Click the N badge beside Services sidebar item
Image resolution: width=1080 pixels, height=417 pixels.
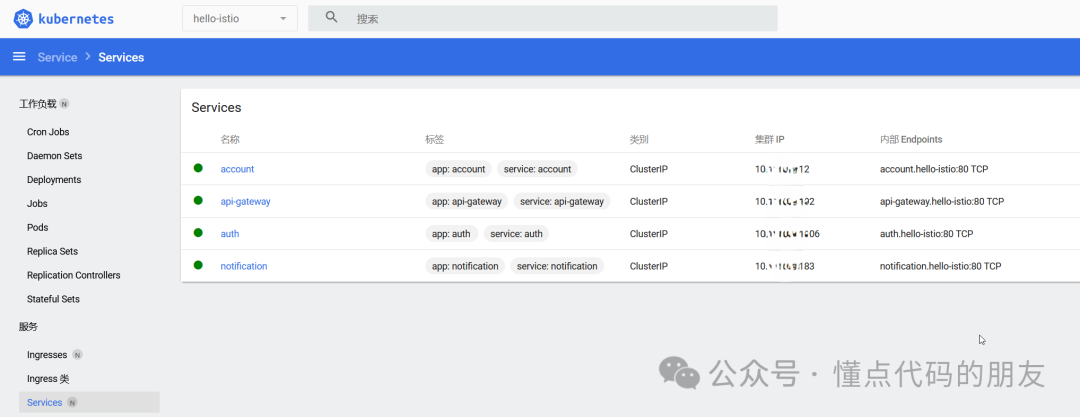click(72, 403)
